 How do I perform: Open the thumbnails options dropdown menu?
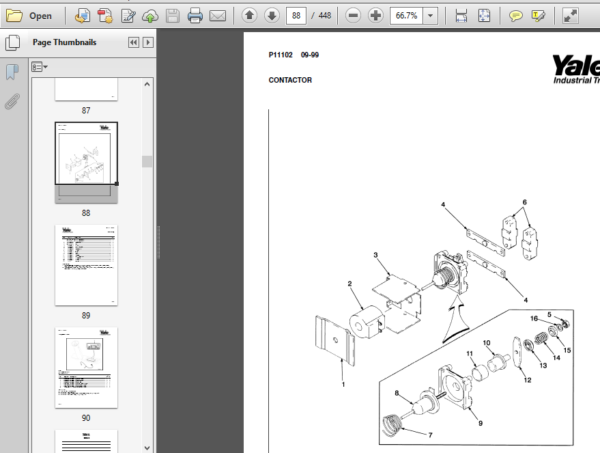point(39,67)
